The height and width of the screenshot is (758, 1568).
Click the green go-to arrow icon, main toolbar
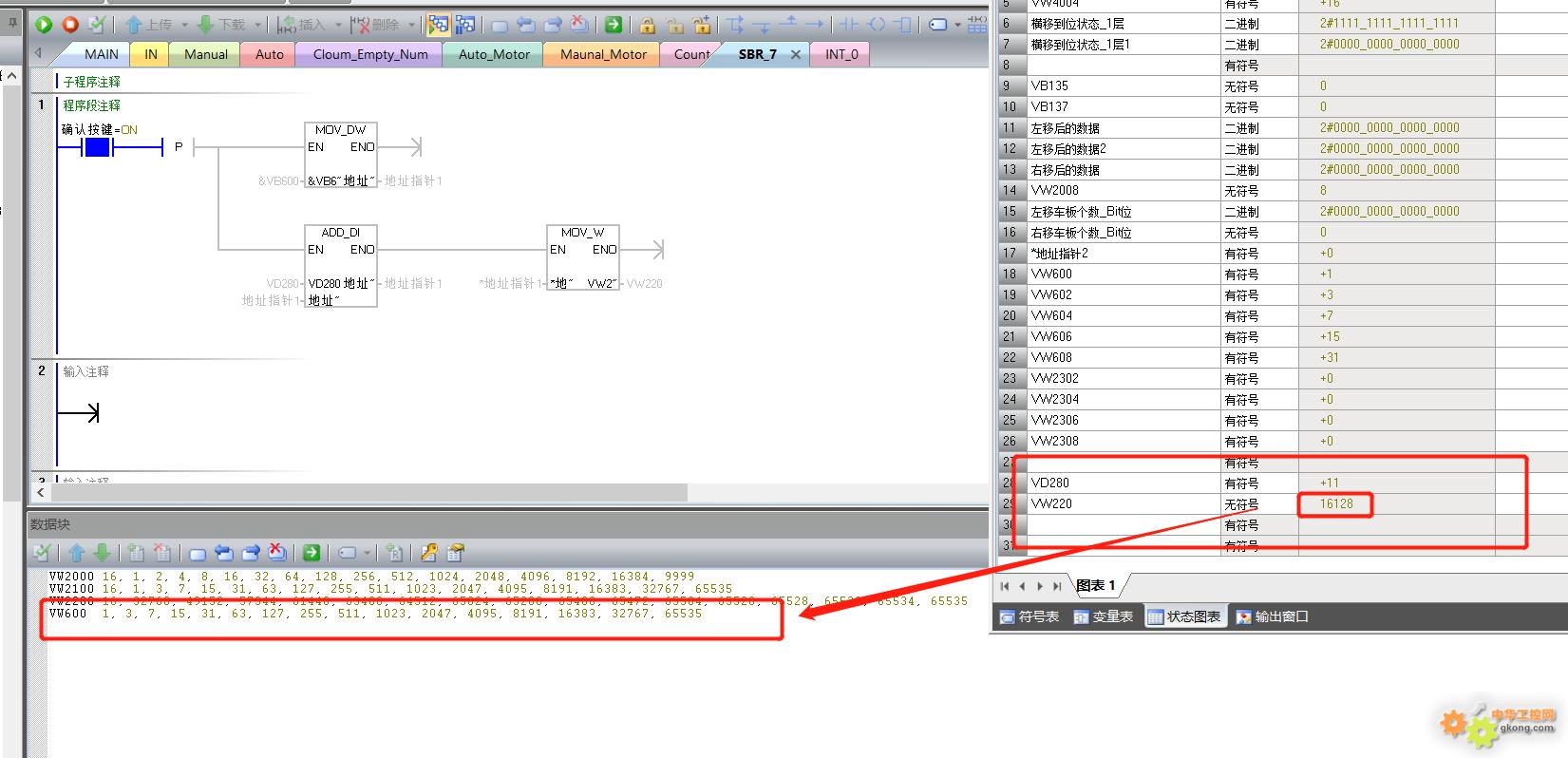click(614, 25)
